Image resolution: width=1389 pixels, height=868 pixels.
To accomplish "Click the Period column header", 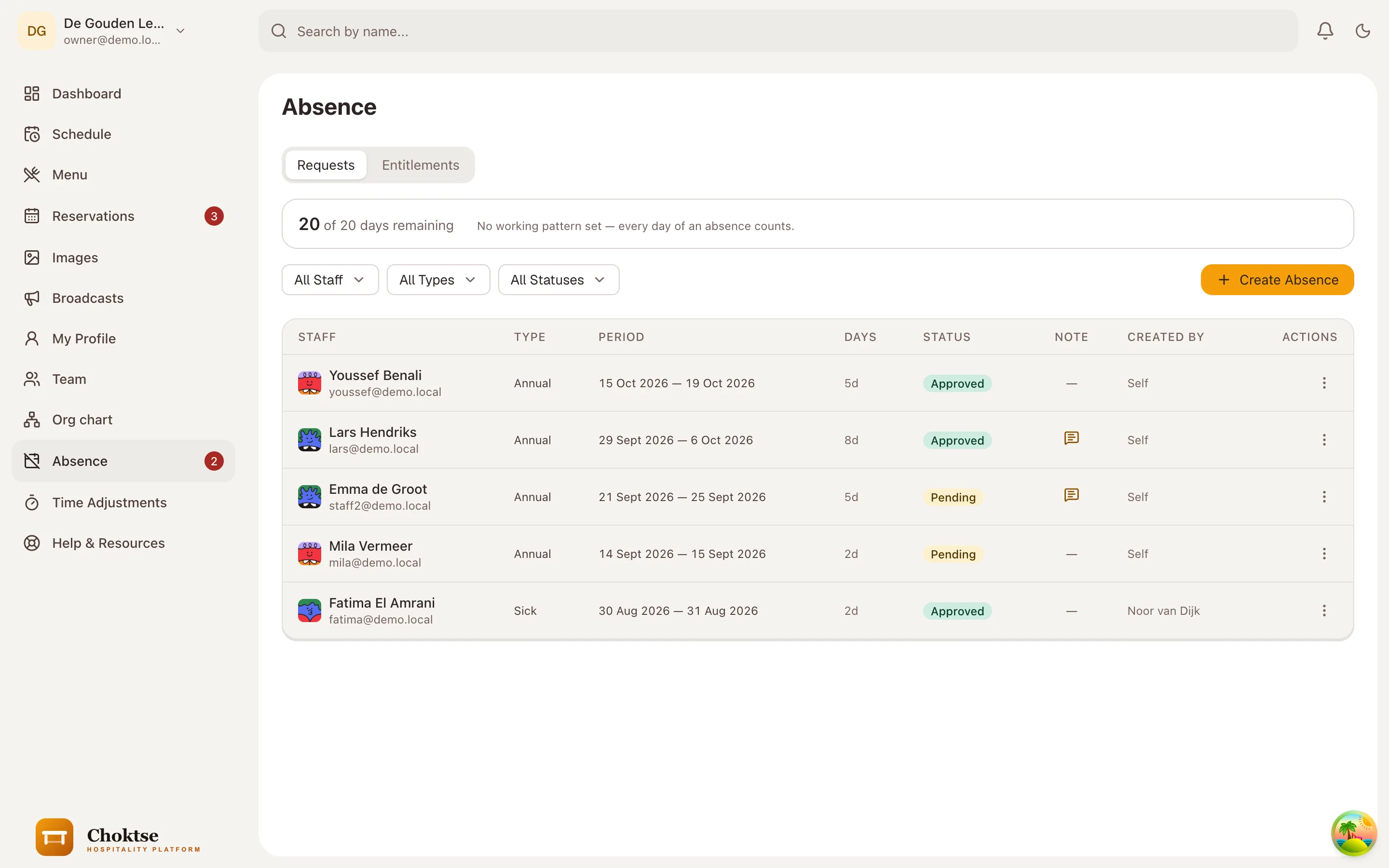I will tap(621, 337).
